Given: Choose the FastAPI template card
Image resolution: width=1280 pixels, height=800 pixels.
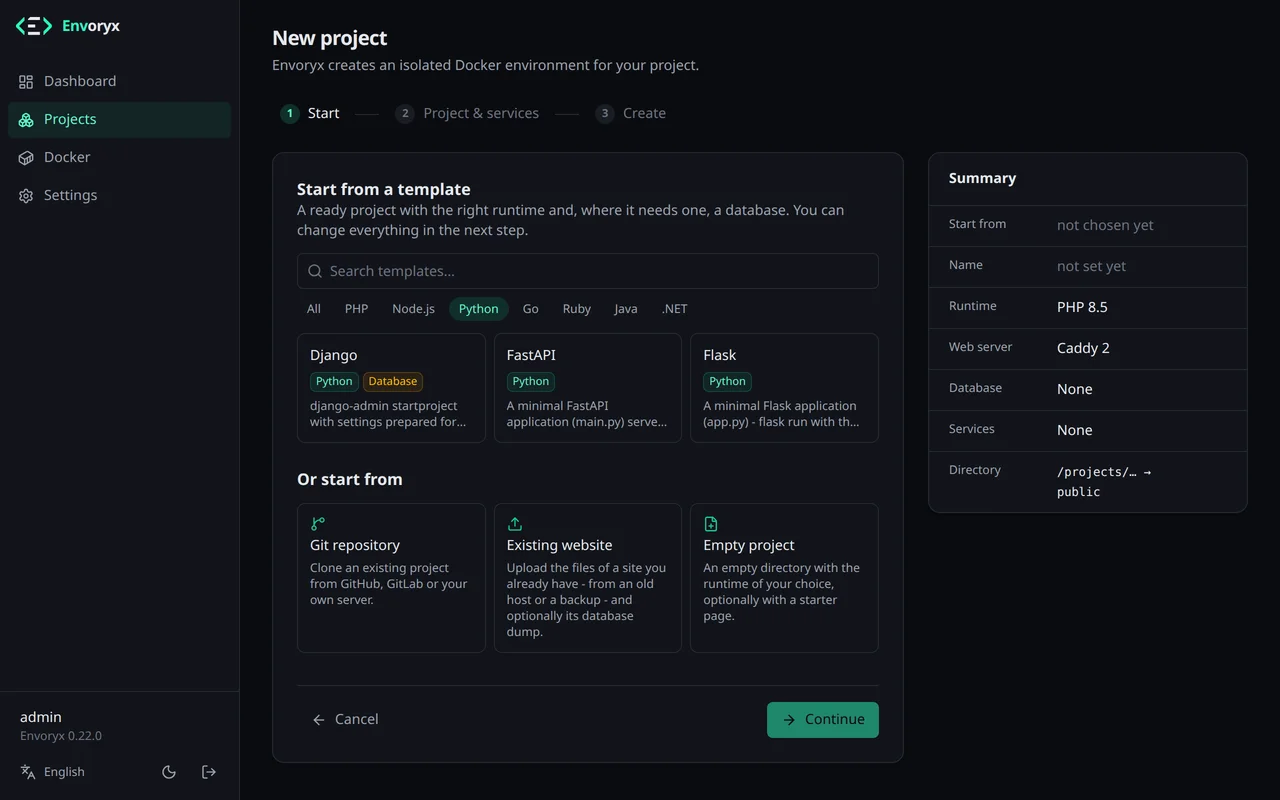Looking at the screenshot, I should [x=588, y=388].
